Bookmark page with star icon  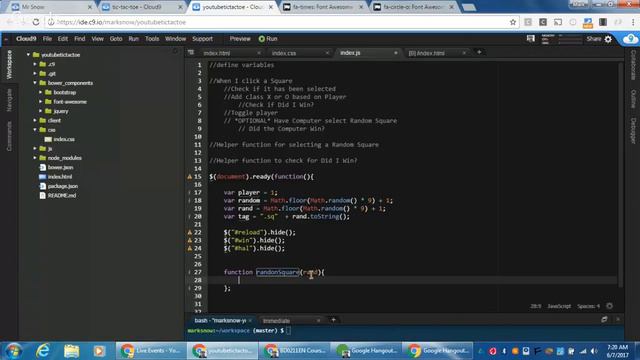coord(513,22)
